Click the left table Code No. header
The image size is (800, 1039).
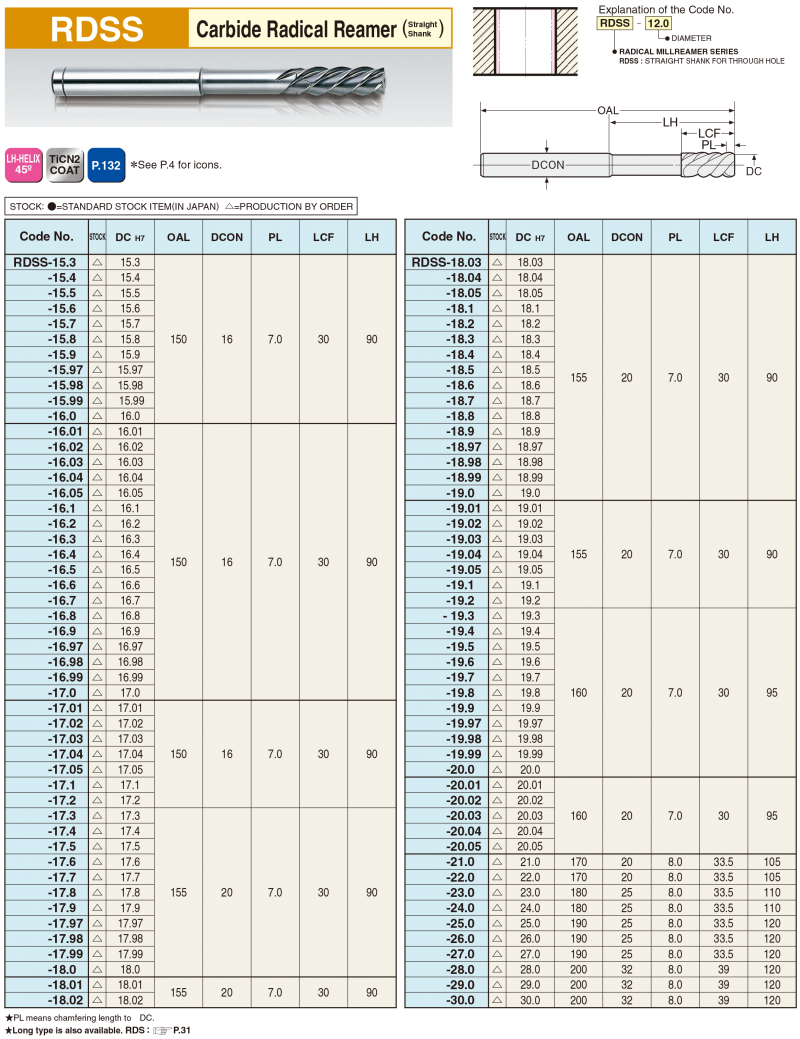[x=46, y=237]
